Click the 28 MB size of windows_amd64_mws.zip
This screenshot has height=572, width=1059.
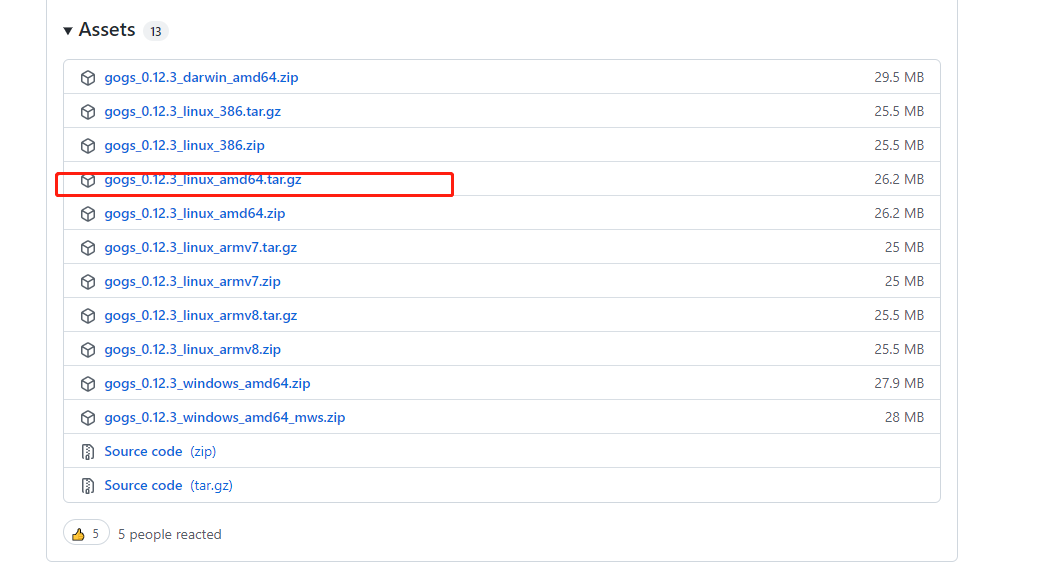pos(904,417)
